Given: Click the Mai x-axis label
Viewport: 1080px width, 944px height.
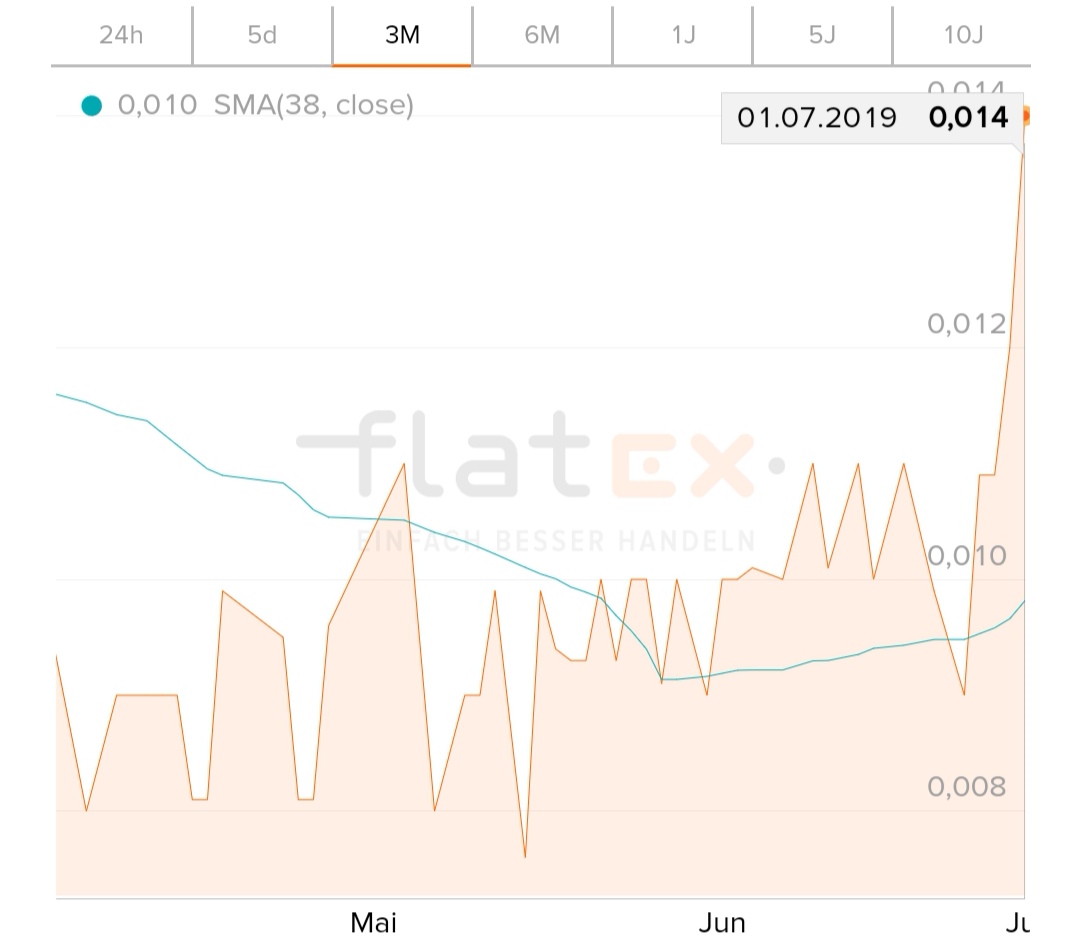Looking at the screenshot, I should [374, 922].
